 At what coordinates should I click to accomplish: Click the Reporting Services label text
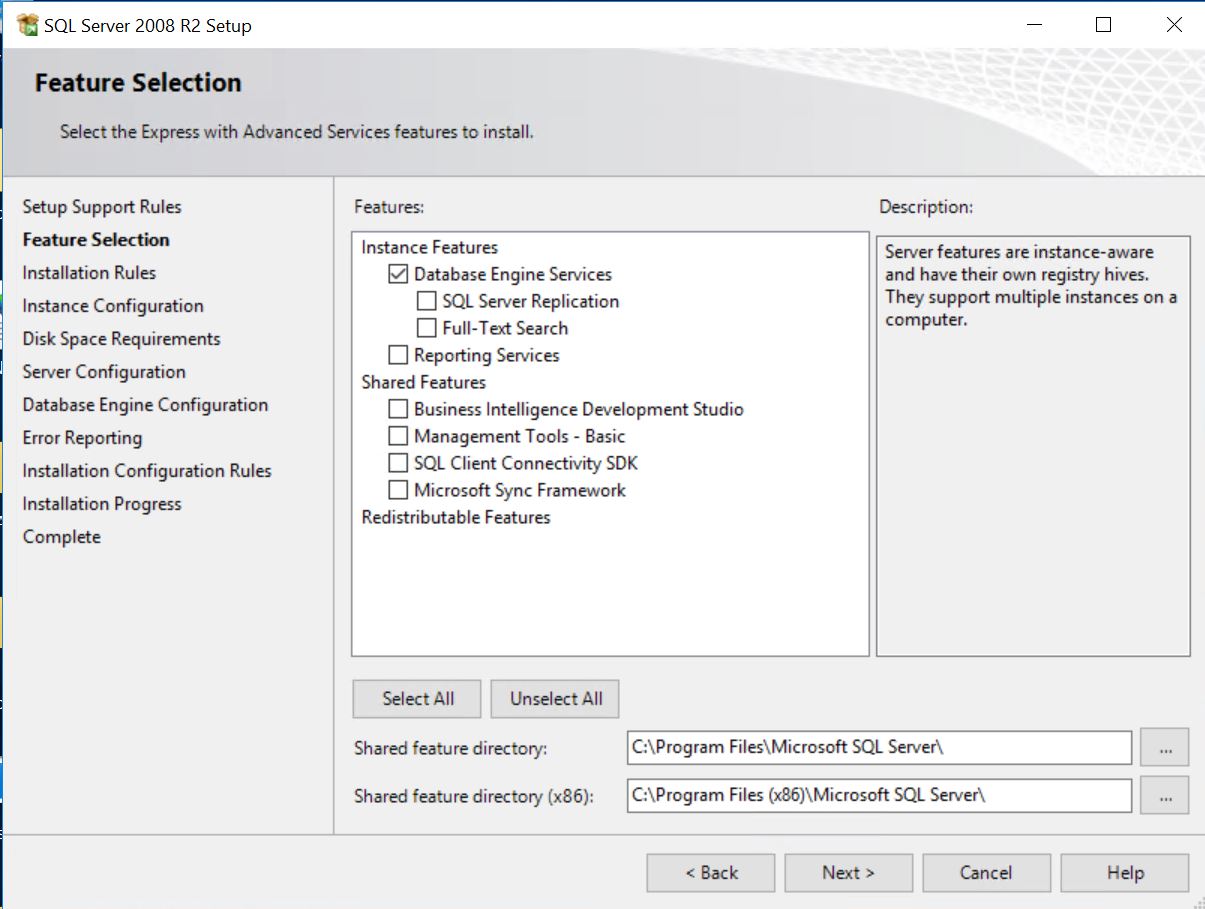click(x=487, y=355)
